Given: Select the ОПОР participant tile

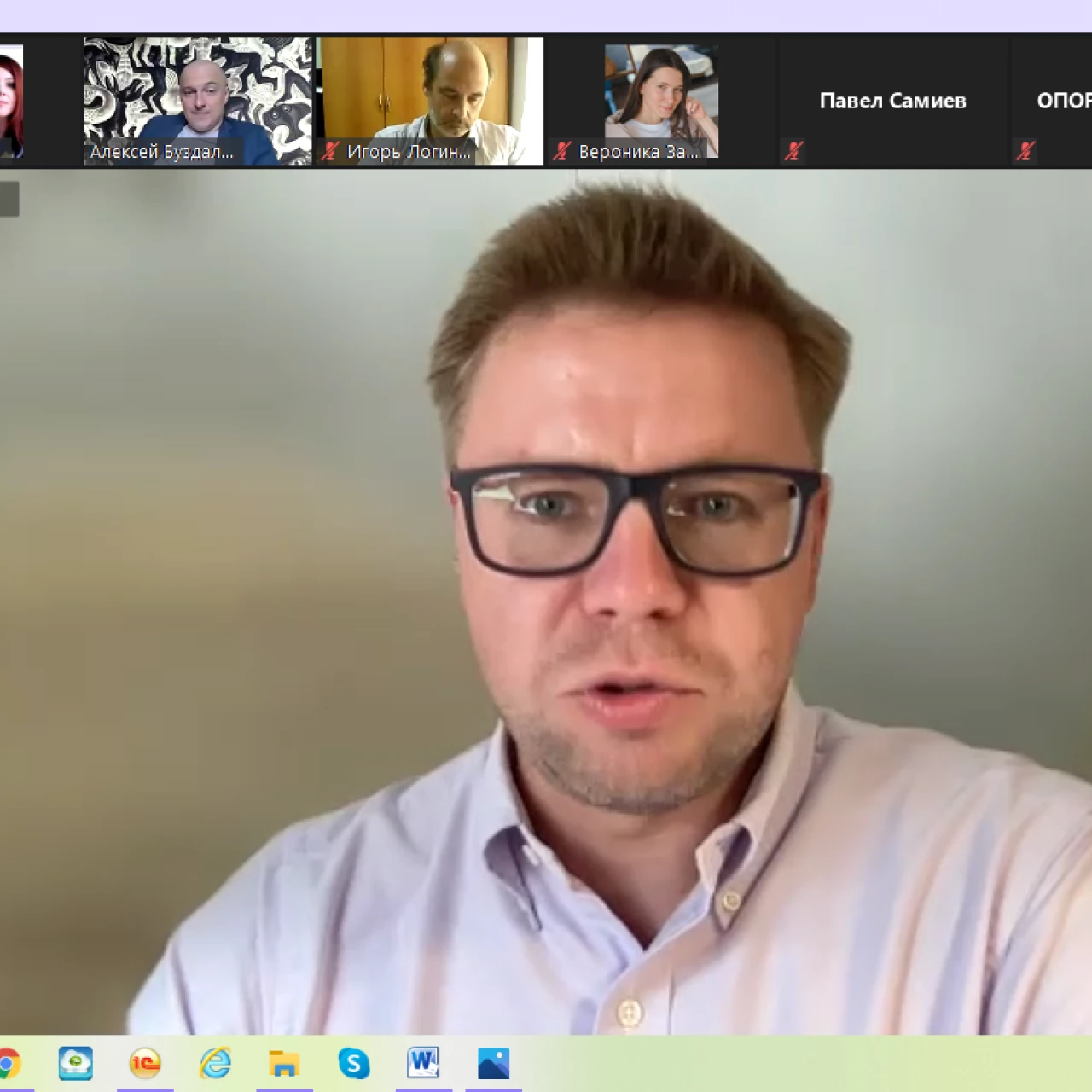Looking at the screenshot, I should [1052, 100].
